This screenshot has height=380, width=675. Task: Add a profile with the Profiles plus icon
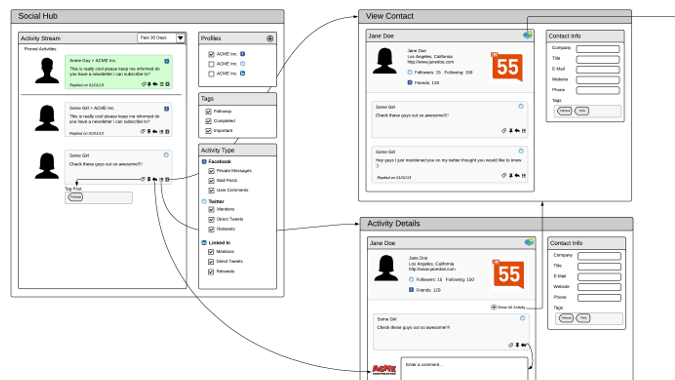pos(270,38)
